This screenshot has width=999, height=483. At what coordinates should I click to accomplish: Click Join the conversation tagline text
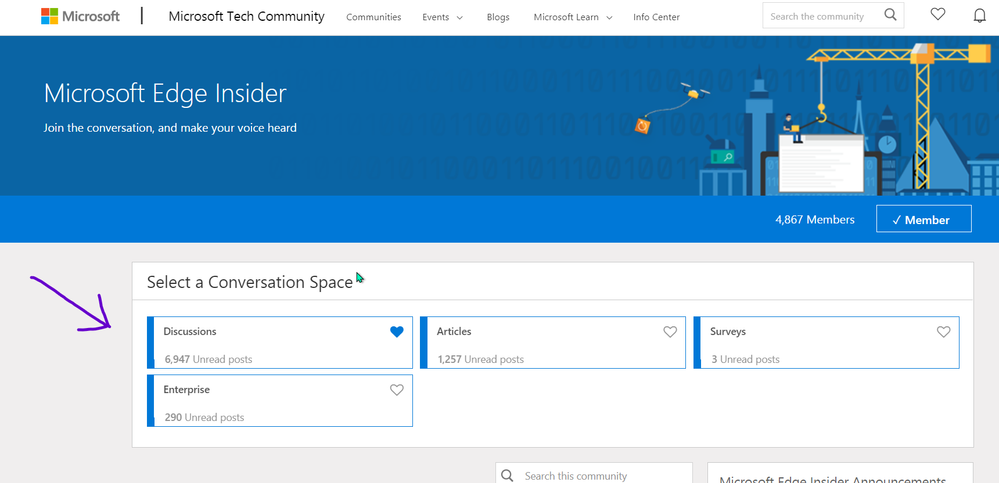pos(170,128)
